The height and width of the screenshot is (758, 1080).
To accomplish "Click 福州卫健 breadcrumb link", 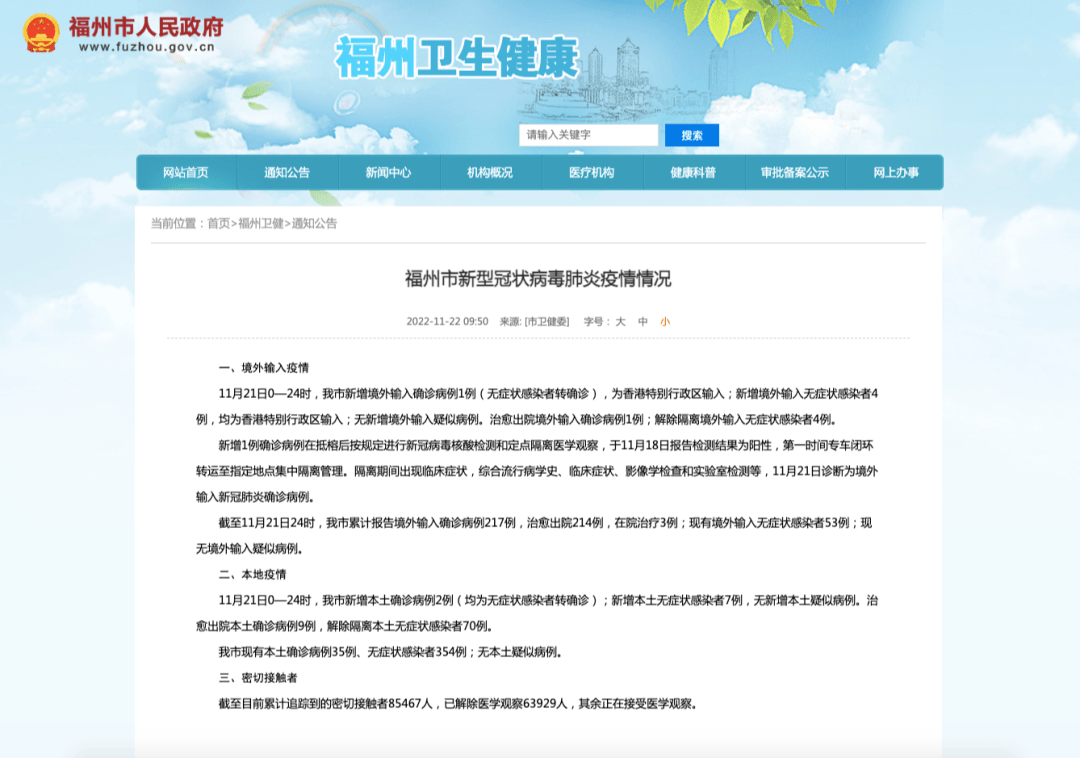I will (260, 223).
